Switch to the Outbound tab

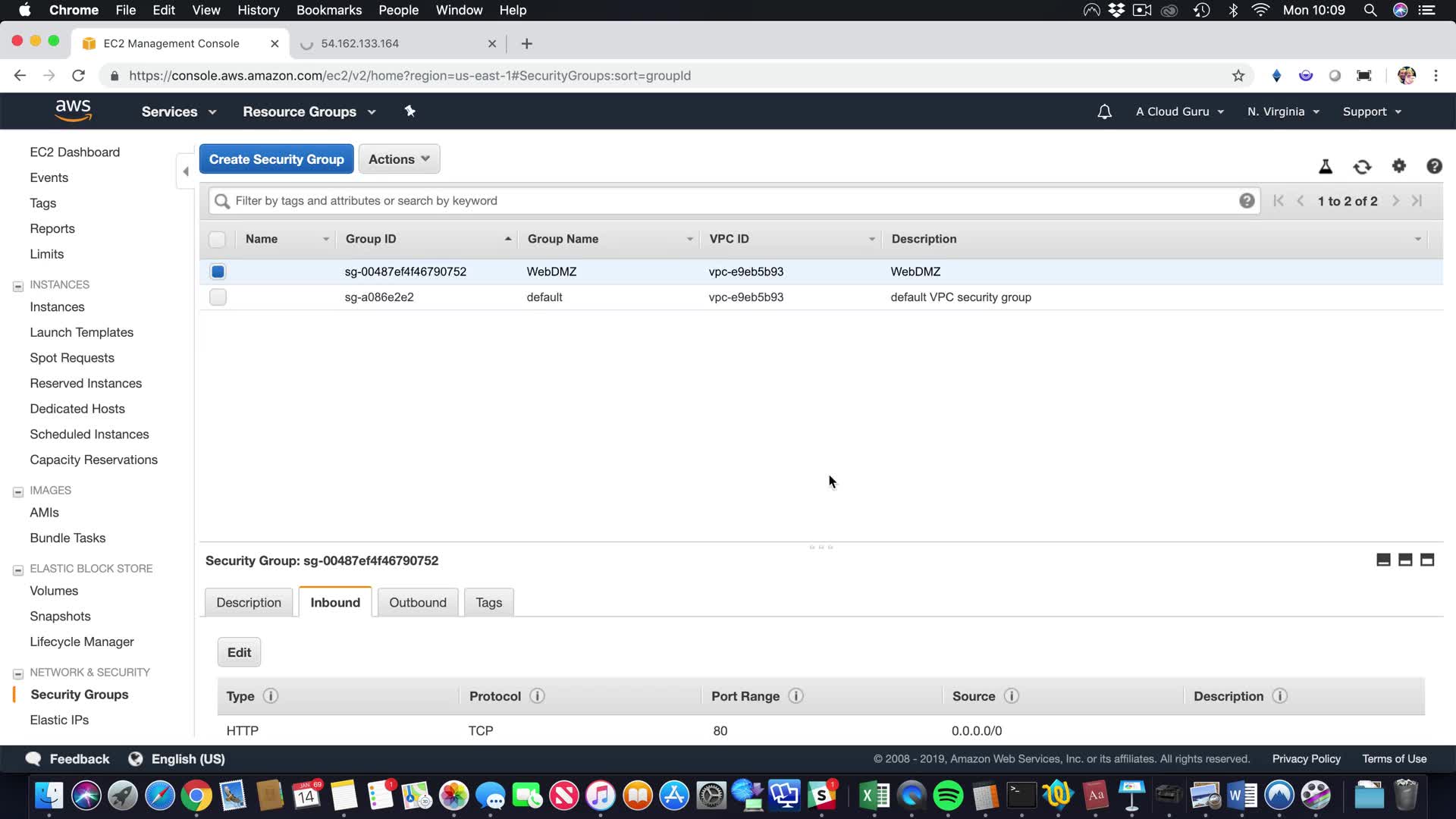(417, 602)
